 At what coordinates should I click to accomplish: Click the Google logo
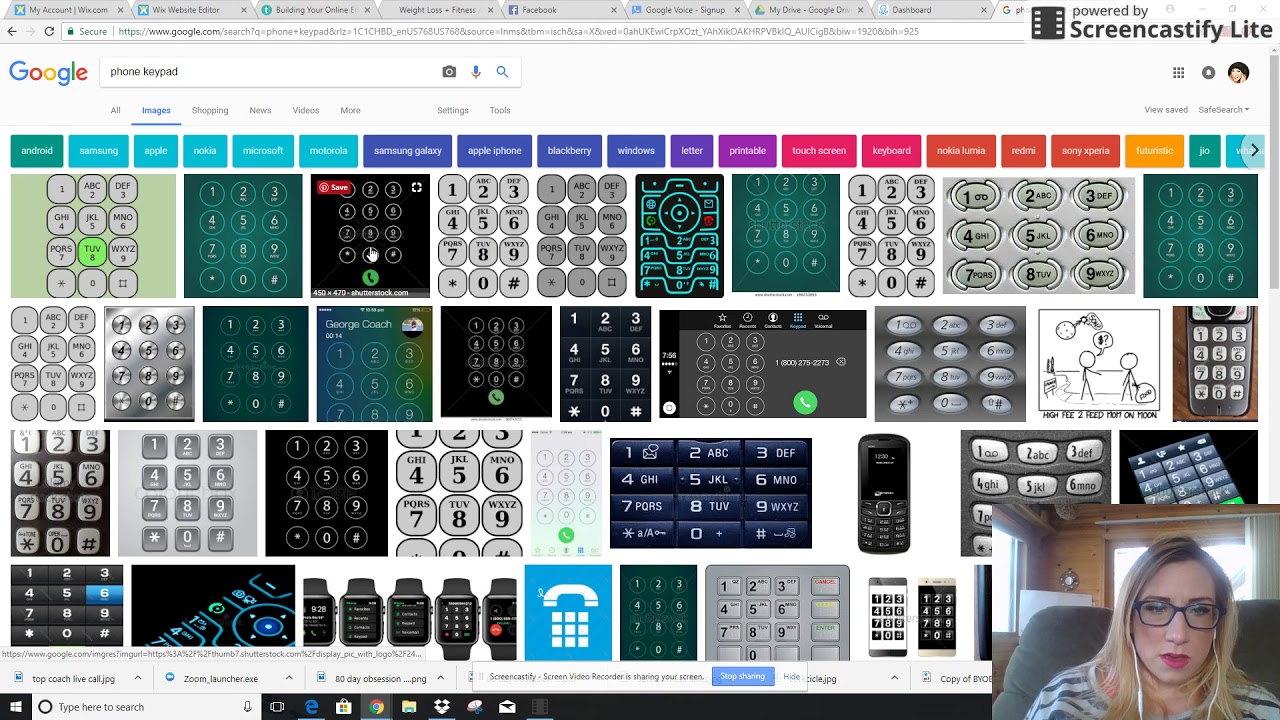click(49, 73)
